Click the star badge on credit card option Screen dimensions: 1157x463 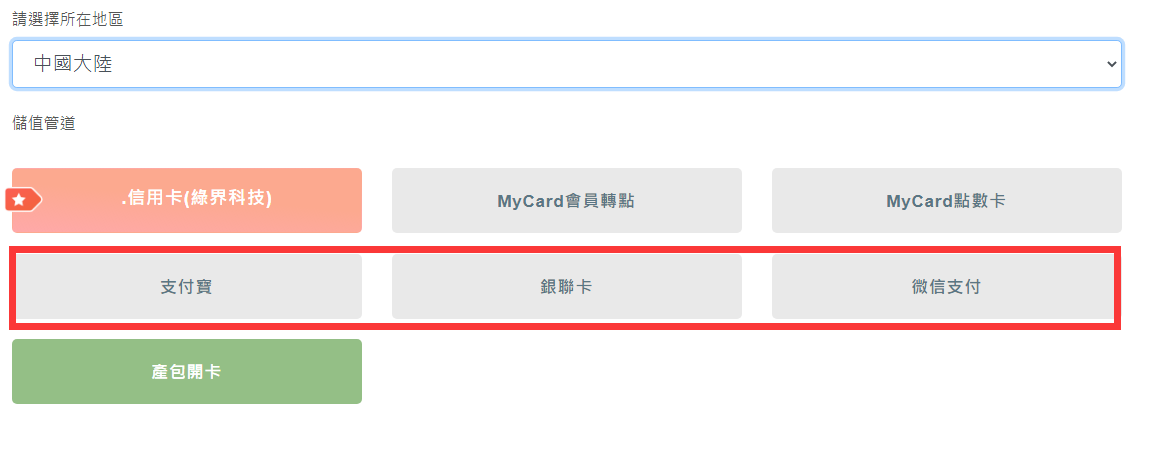coord(23,200)
